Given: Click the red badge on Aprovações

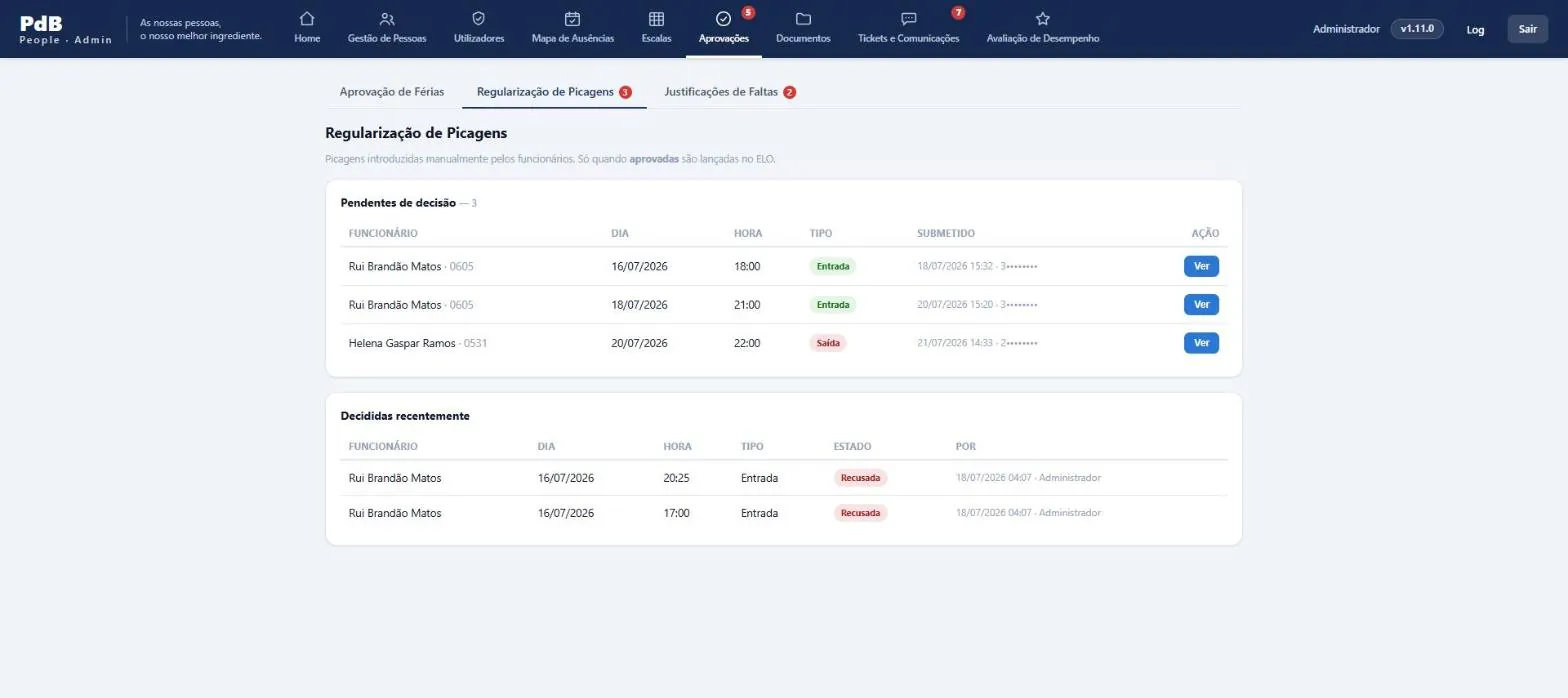Looking at the screenshot, I should (749, 13).
